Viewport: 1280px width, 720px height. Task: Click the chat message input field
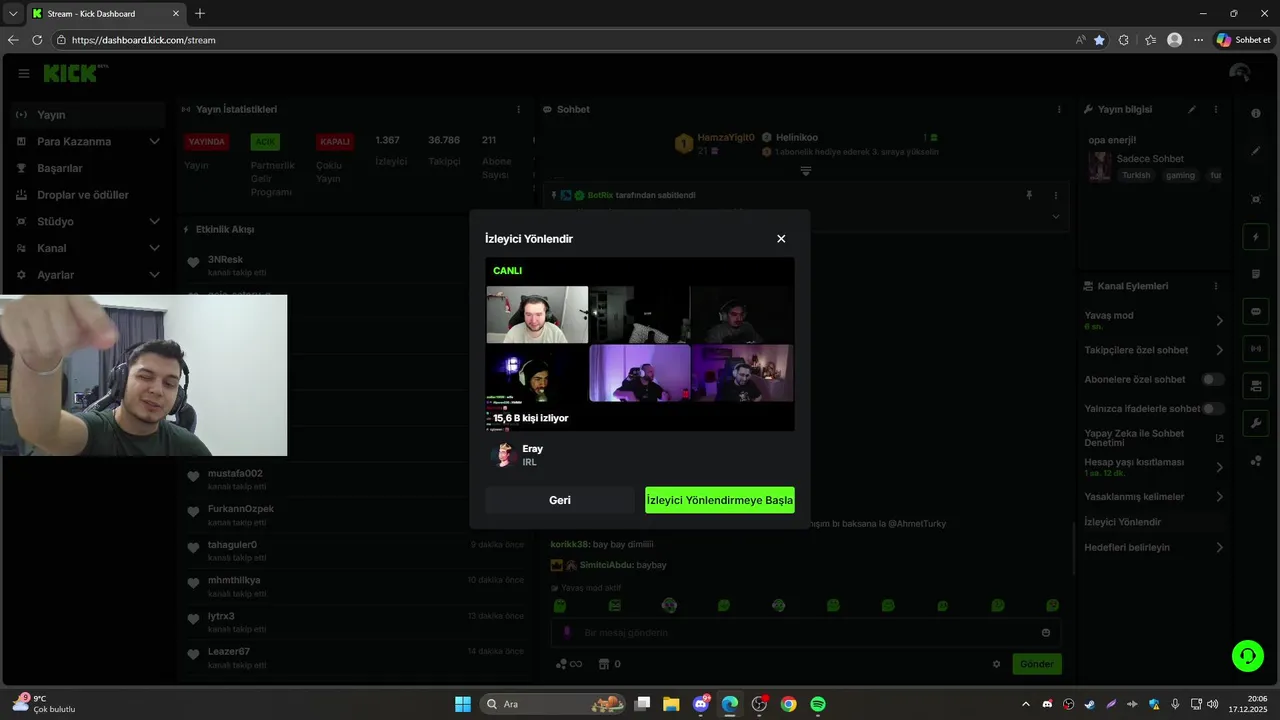(x=805, y=633)
